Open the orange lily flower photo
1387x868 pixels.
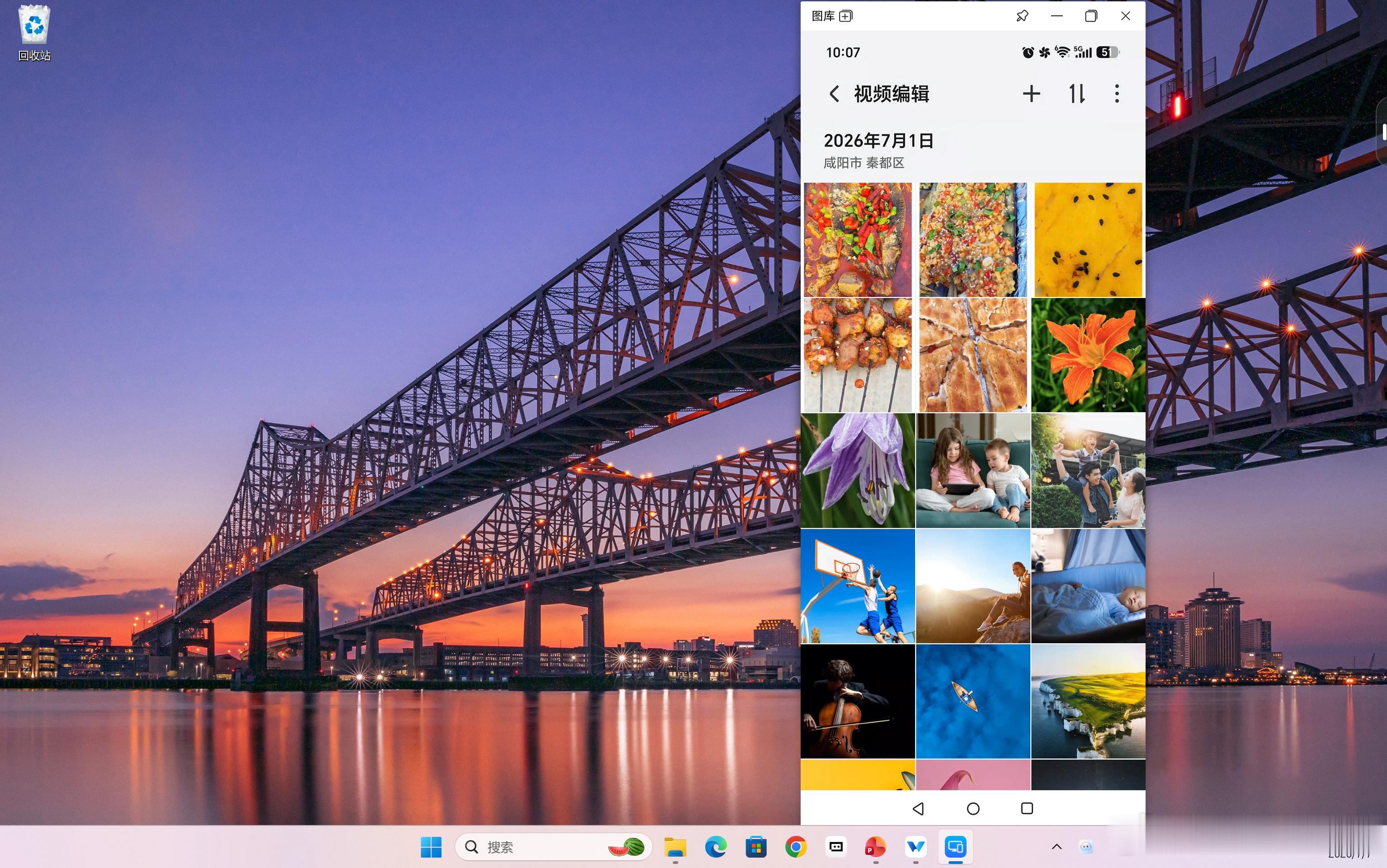pyautogui.click(x=1089, y=355)
